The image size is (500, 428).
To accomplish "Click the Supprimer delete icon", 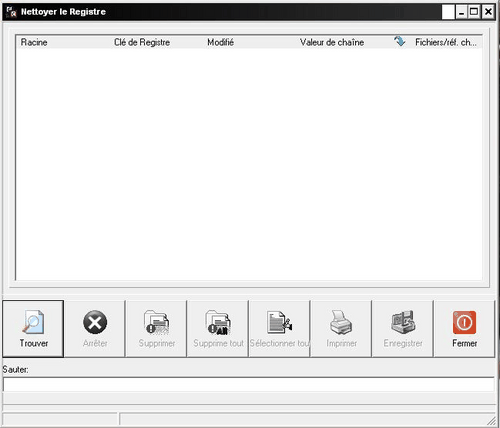I will (157, 322).
